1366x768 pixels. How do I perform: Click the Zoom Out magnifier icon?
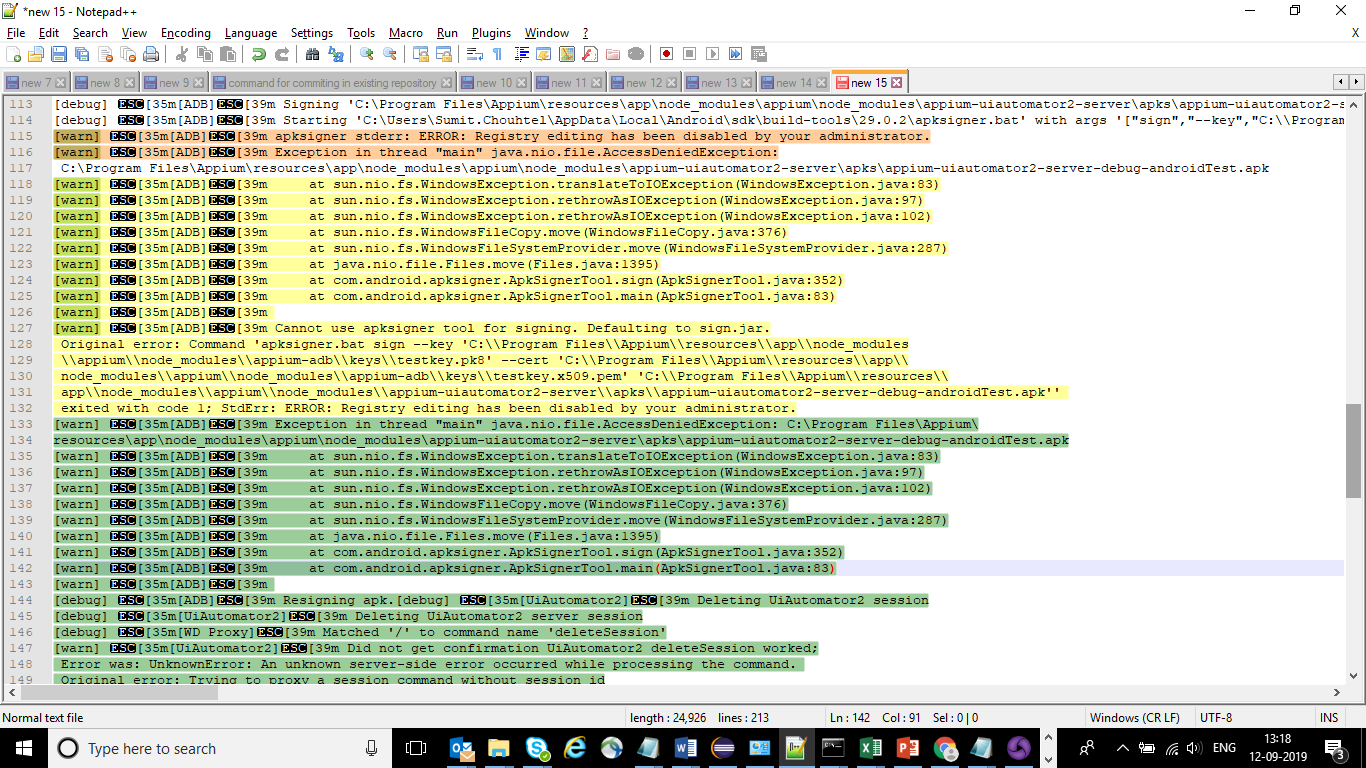pyautogui.click(x=390, y=54)
